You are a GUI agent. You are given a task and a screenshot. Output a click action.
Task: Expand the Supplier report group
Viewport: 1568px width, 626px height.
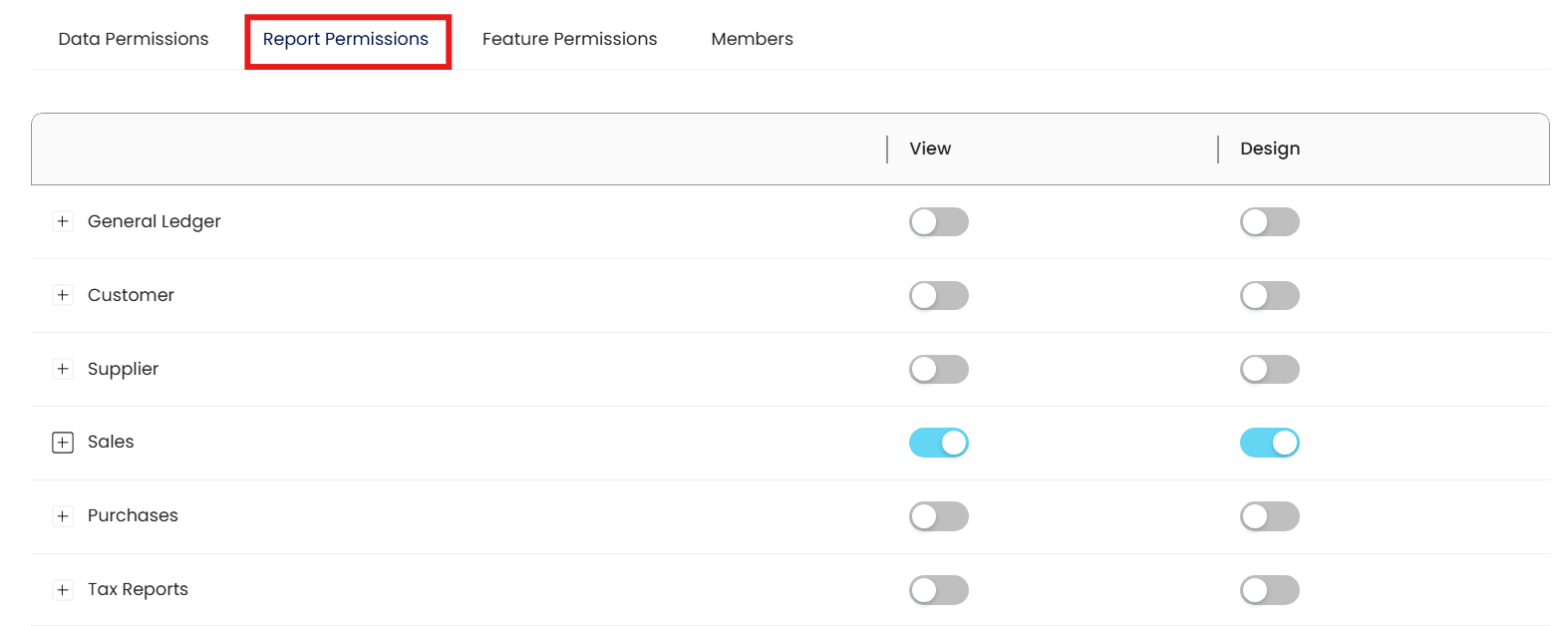pyautogui.click(x=63, y=369)
